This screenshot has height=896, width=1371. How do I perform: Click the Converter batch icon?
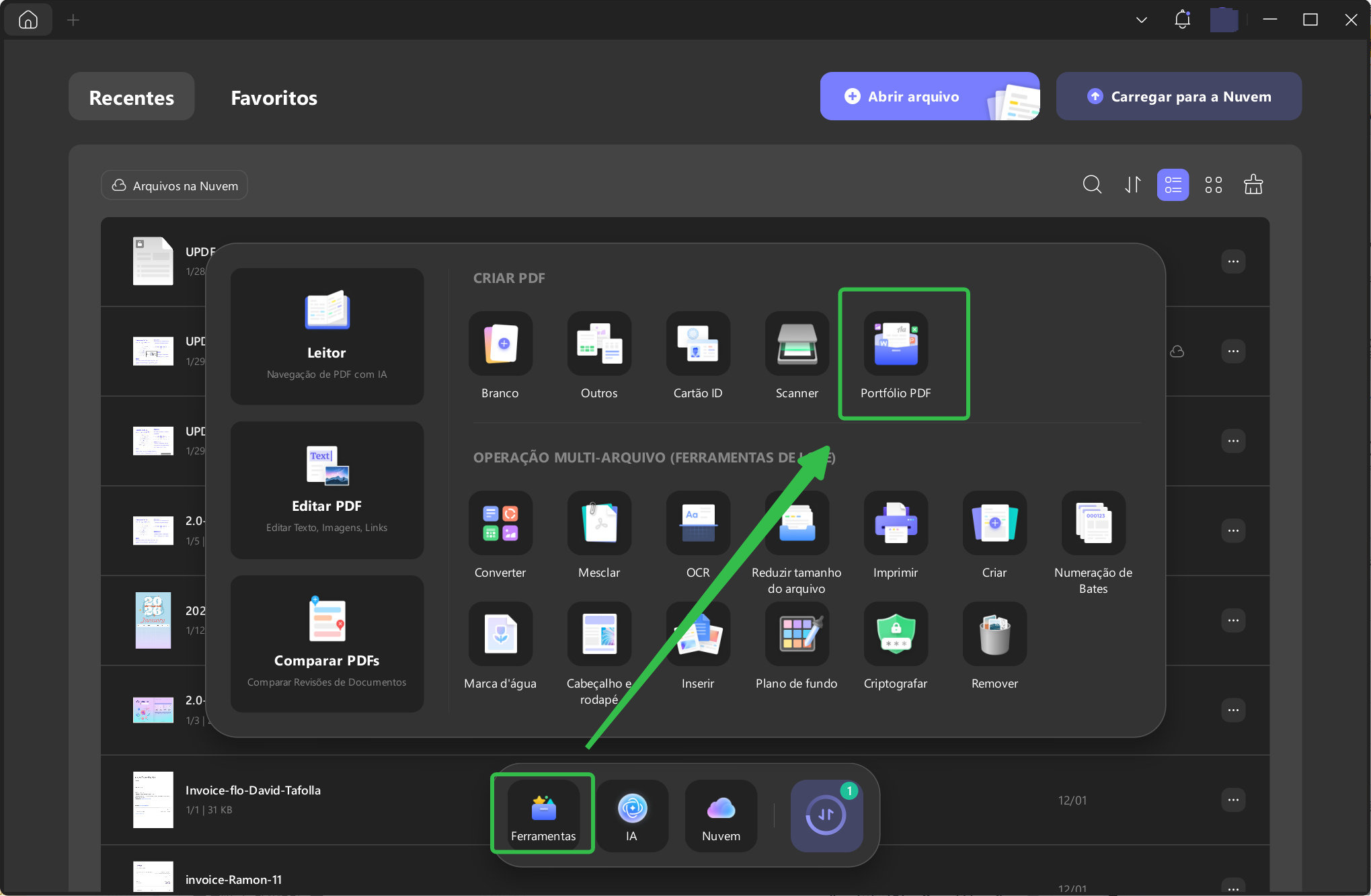[x=500, y=524]
